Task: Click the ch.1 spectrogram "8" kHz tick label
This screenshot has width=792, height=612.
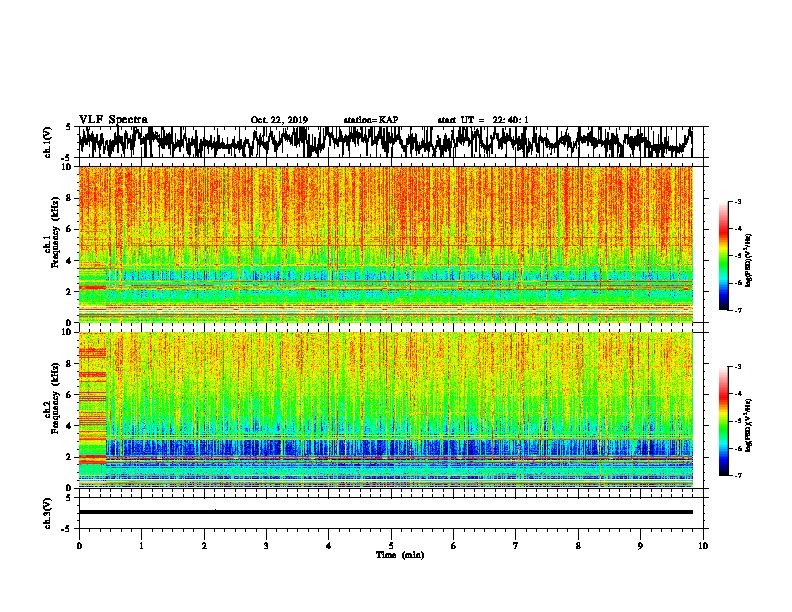Action: (x=70, y=198)
